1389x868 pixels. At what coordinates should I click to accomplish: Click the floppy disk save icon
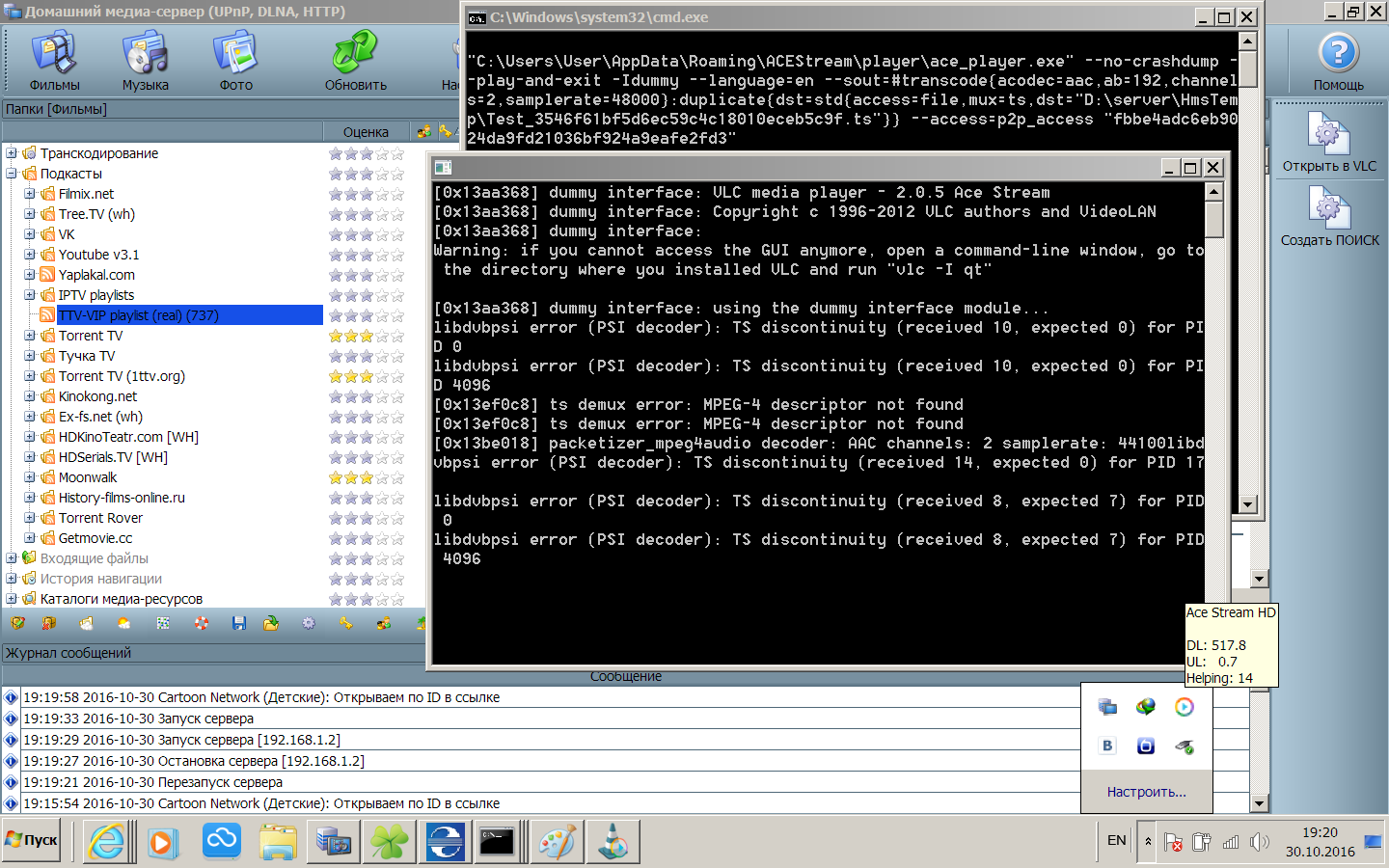click(x=239, y=624)
